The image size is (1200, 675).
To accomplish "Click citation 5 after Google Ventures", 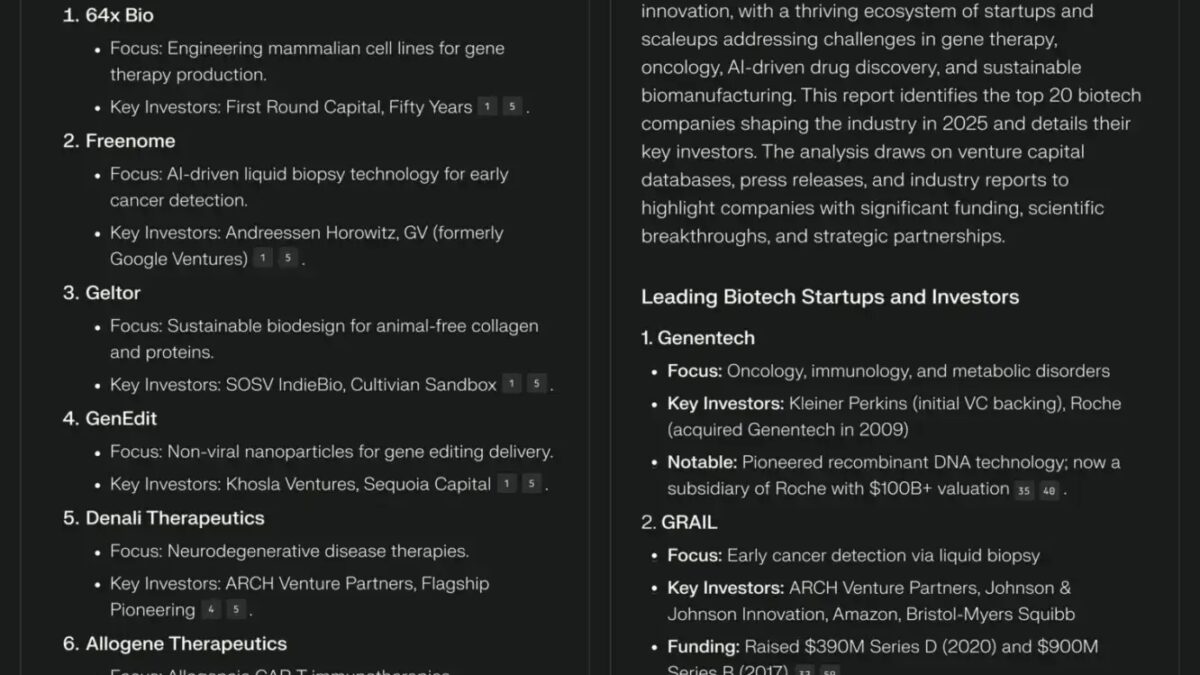I will pyautogui.click(x=288, y=259).
